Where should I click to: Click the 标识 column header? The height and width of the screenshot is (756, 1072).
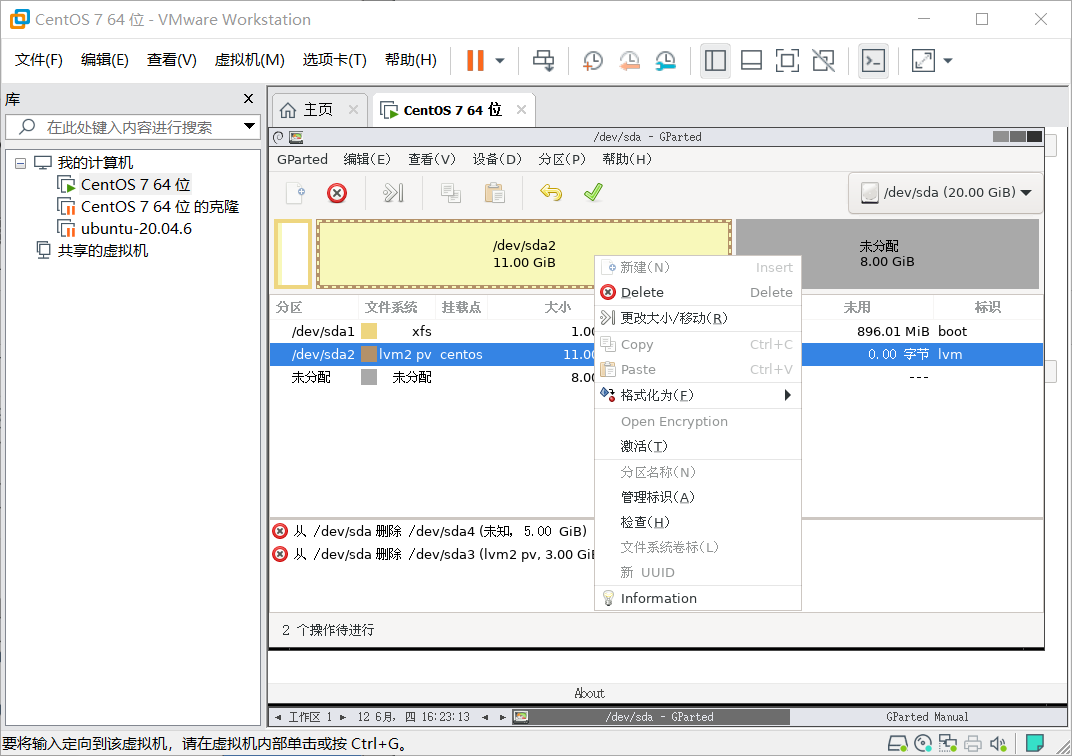click(988, 308)
